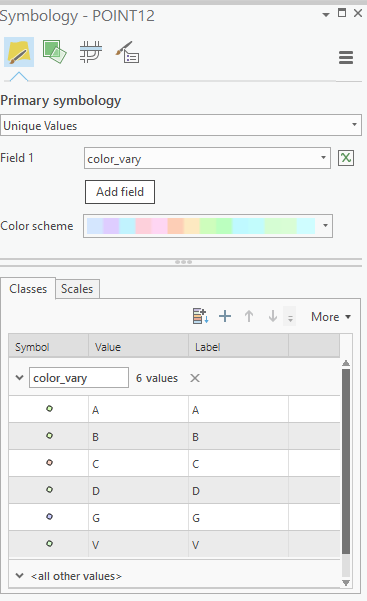Click the point symbol for value D

pyautogui.click(x=49, y=489)
